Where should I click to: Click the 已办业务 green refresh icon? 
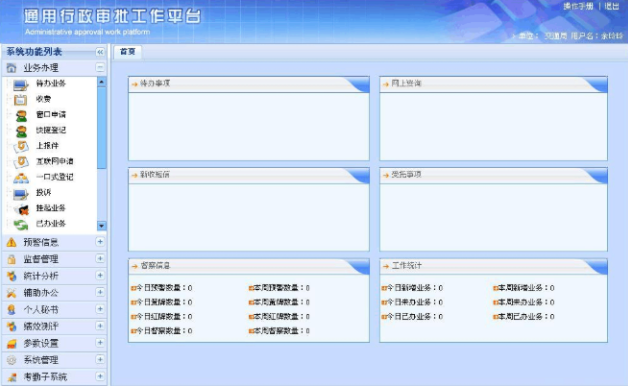pyautogui.click(x=20, y=225)
